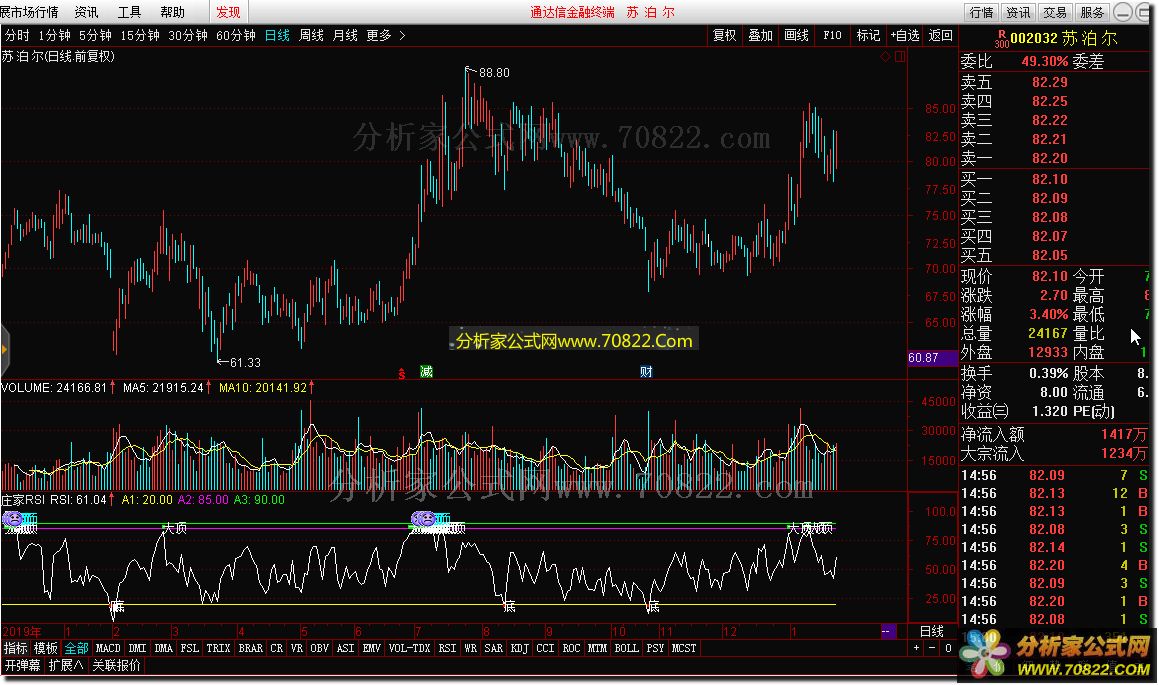Click the 61.33 low price label
This screenshot has width=1159, height=685.
(x=245, y=362)
